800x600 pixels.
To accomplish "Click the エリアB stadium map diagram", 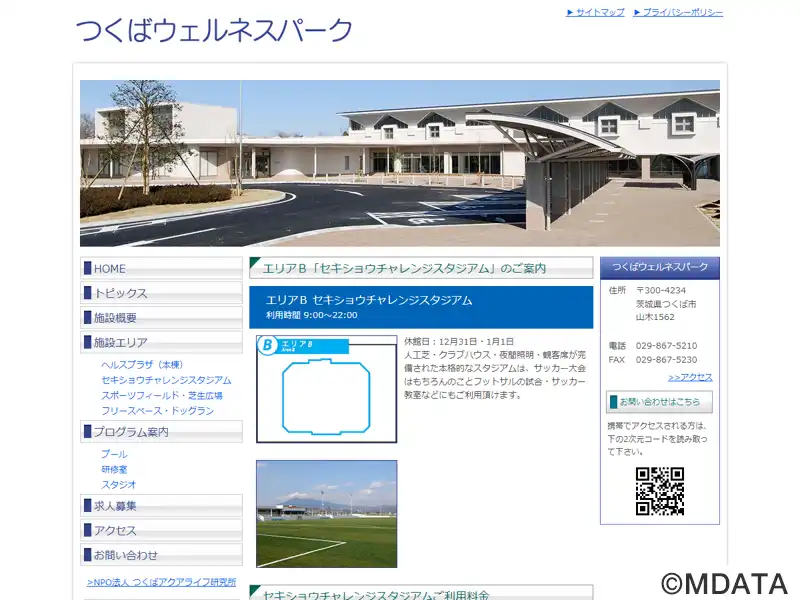I will (x=327, y=389).
